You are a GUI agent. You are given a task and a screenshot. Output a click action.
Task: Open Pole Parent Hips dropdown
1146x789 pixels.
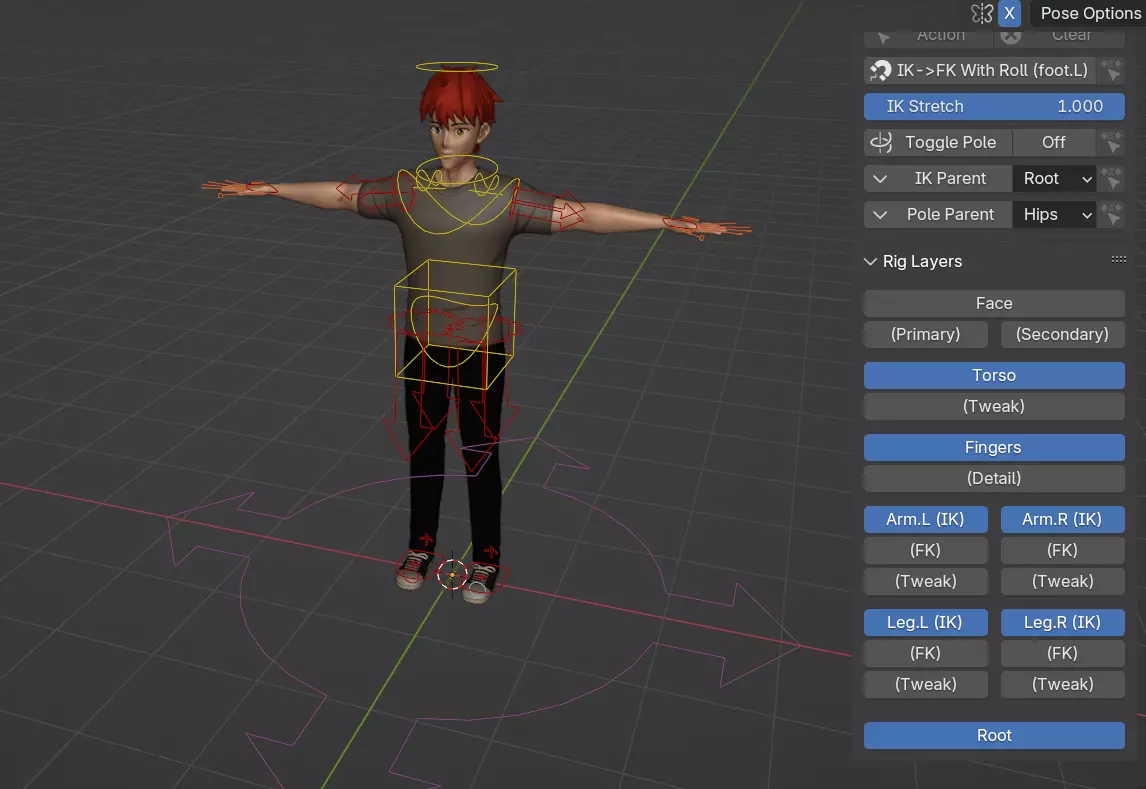coord(1054,214)
